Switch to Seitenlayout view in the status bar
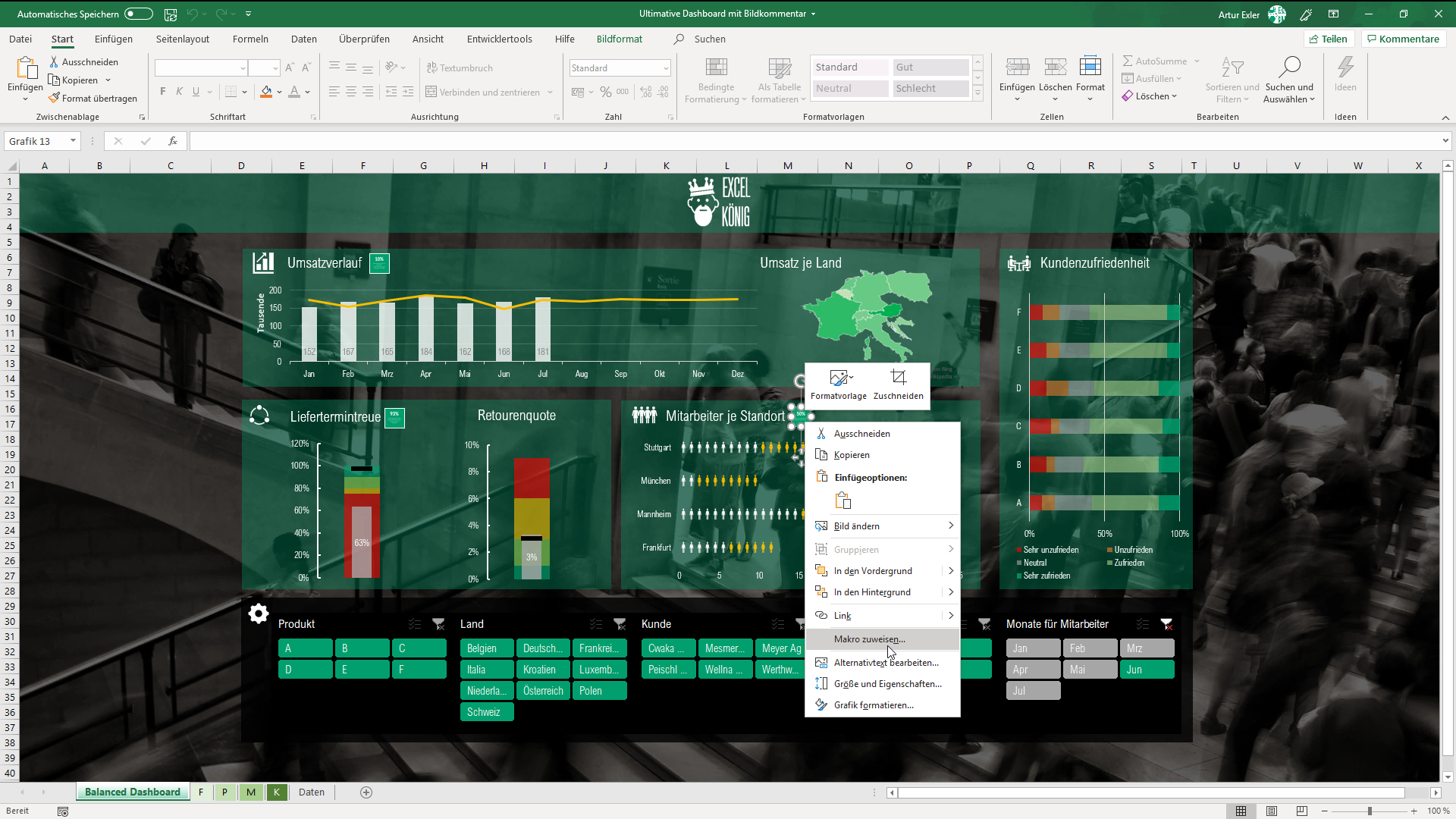 tap(1272, 811)
